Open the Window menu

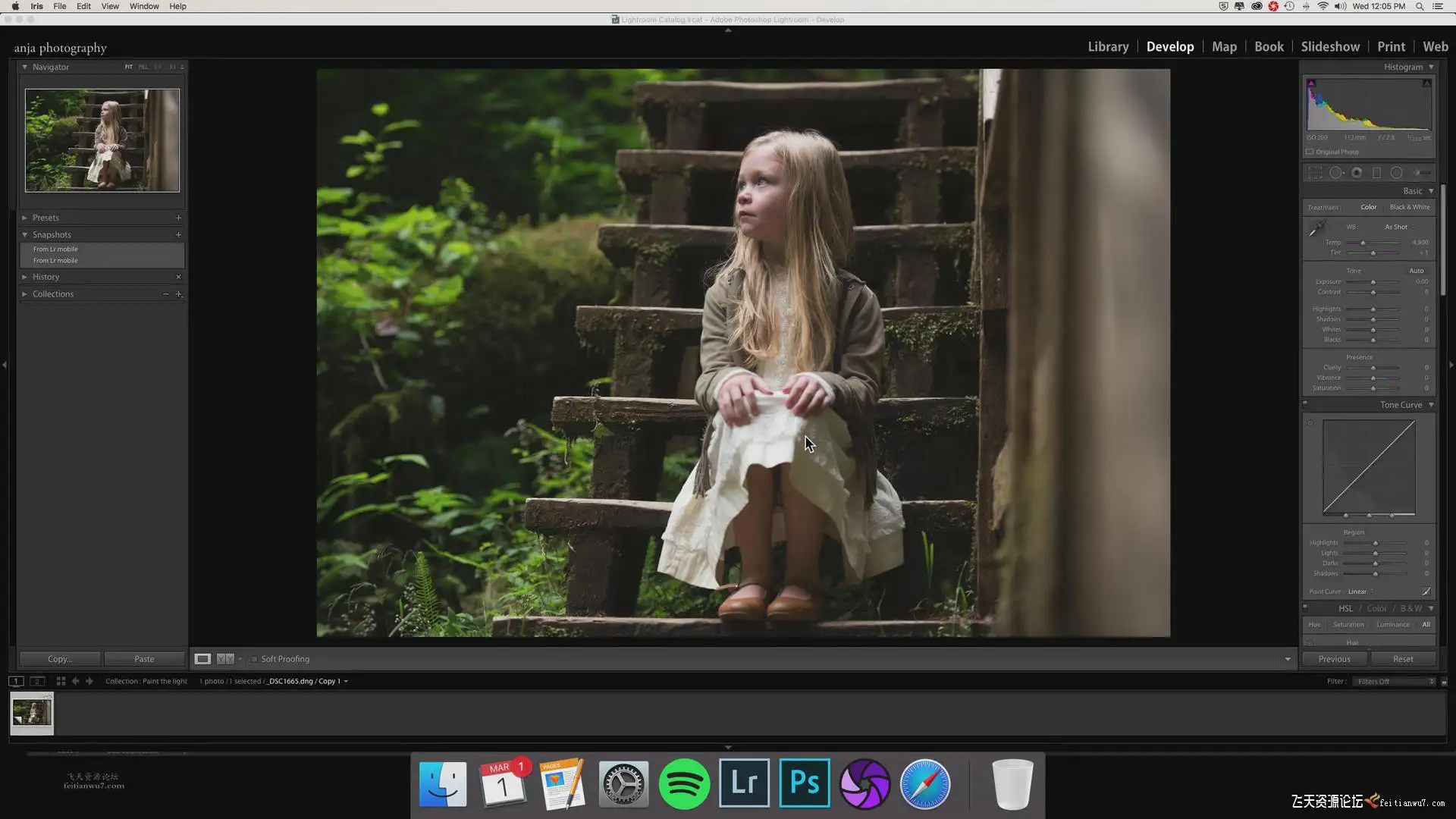[144, 6]
